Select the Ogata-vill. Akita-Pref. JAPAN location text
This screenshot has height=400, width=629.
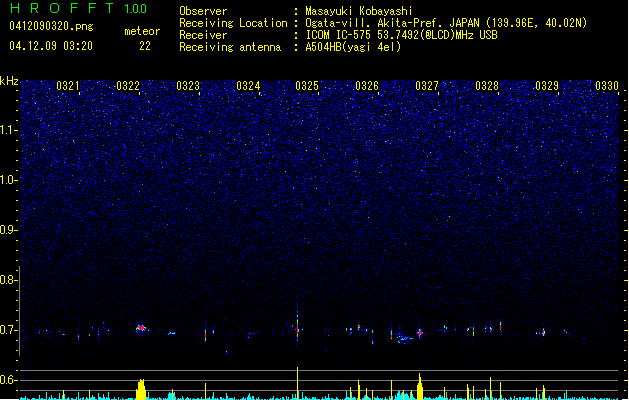coord(446,23)
